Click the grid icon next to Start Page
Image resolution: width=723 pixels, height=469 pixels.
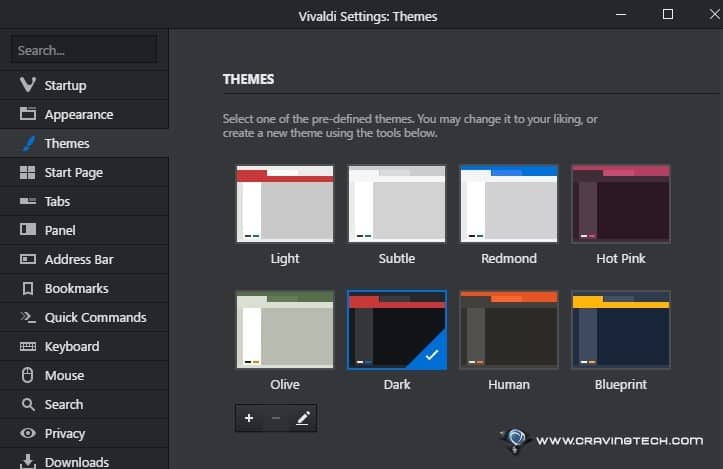click(x=28, y=172)
